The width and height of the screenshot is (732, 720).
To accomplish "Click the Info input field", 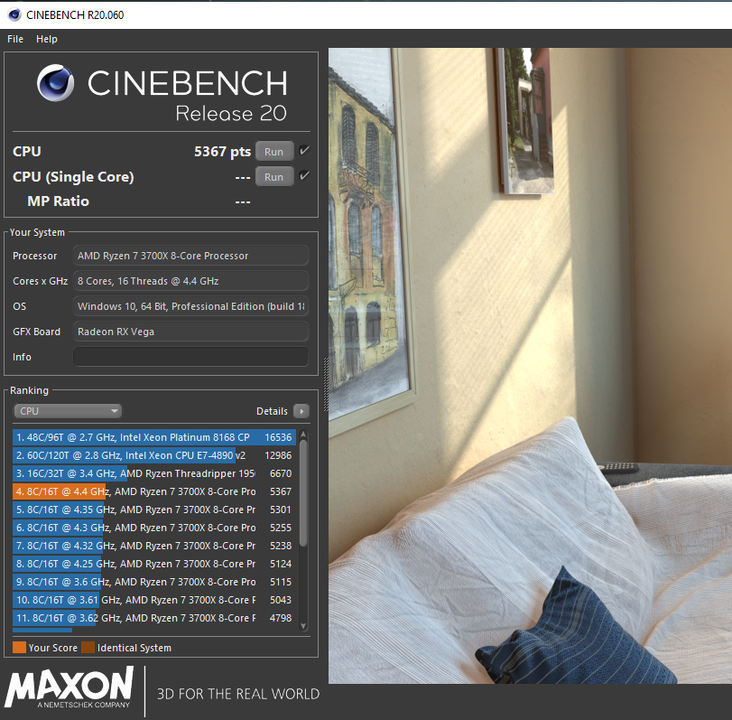I will click(190, 357).
